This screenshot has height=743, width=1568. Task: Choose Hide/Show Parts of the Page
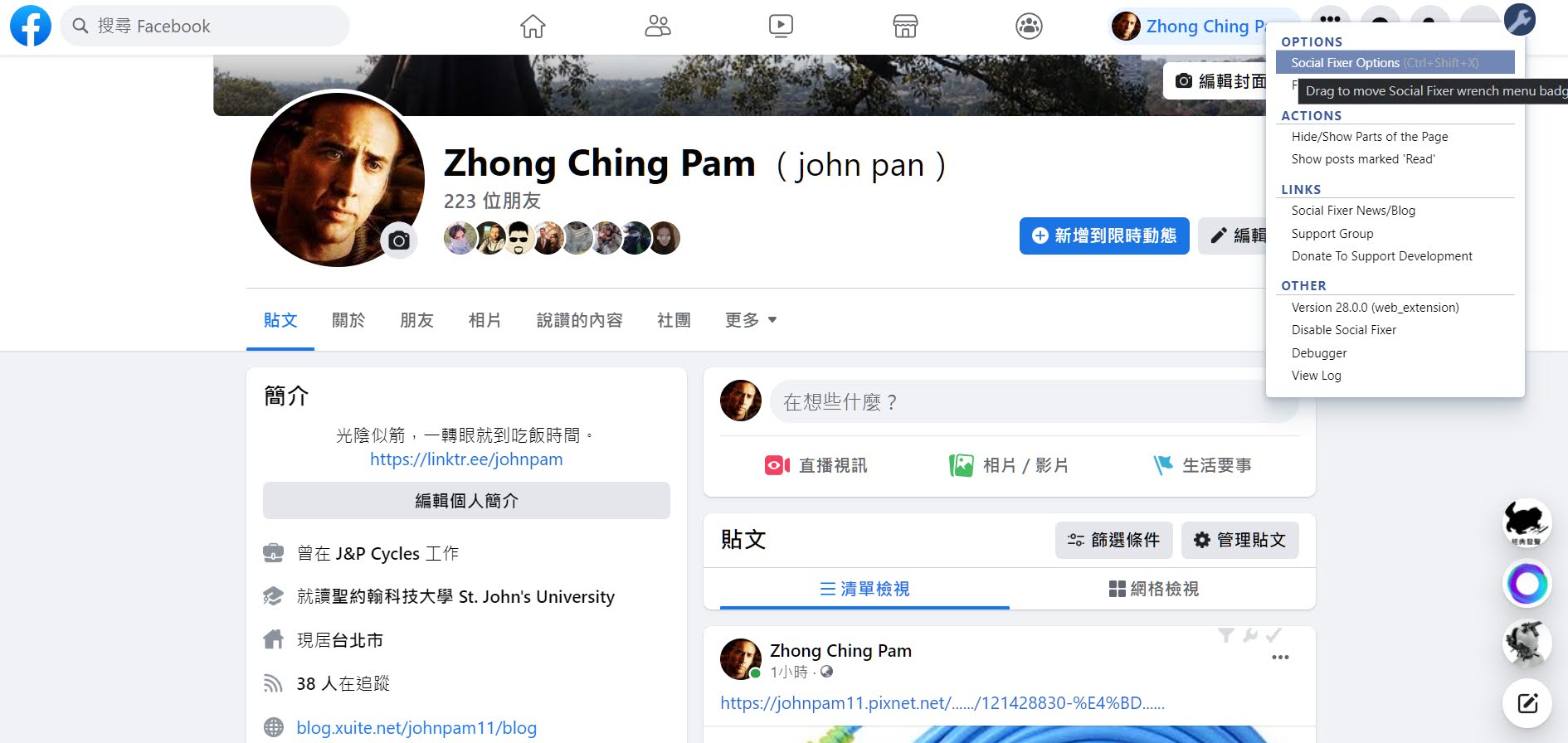pyautogui.click(x=1370, y=137)
